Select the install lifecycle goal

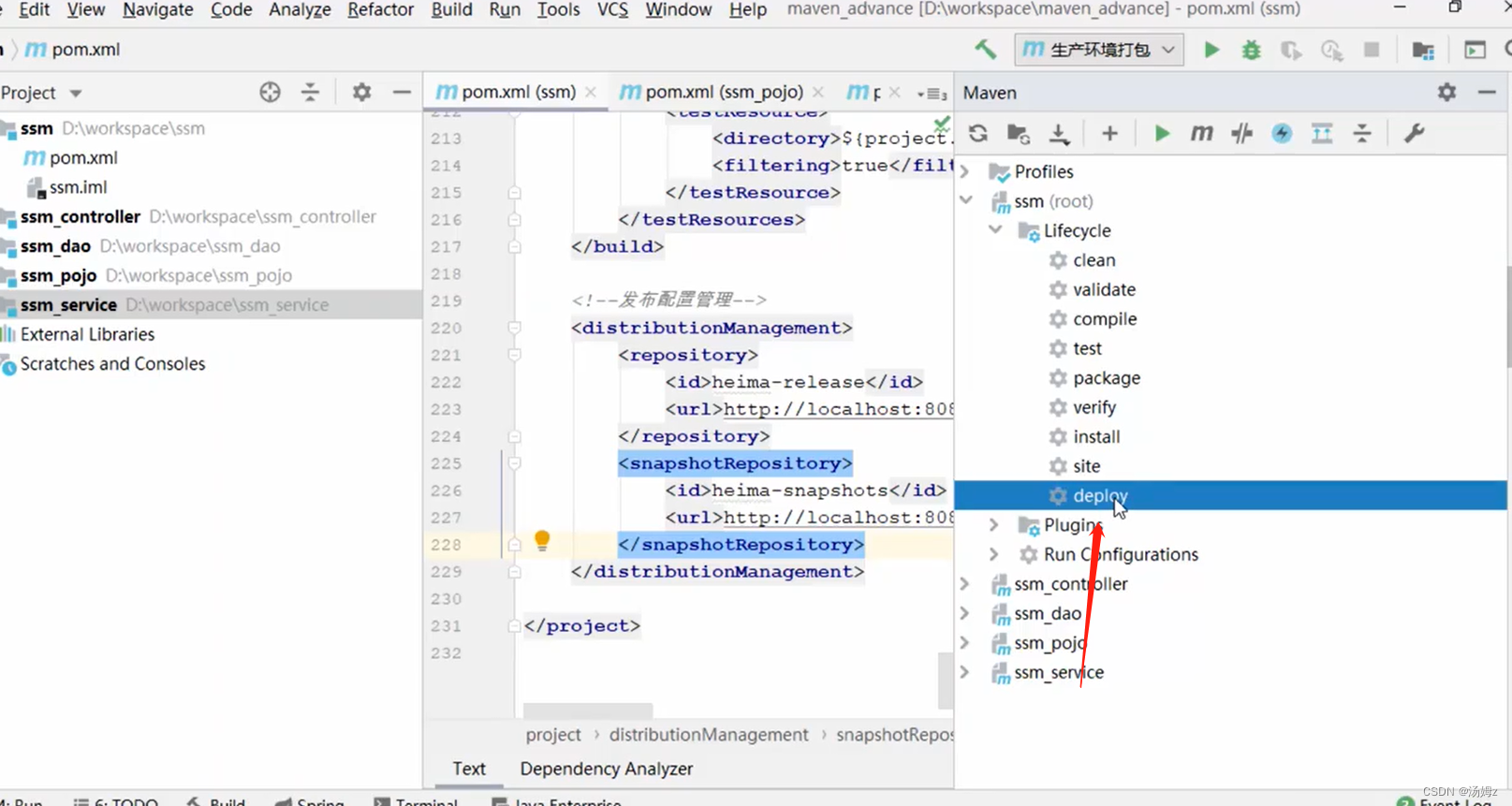pos(1096,437)
